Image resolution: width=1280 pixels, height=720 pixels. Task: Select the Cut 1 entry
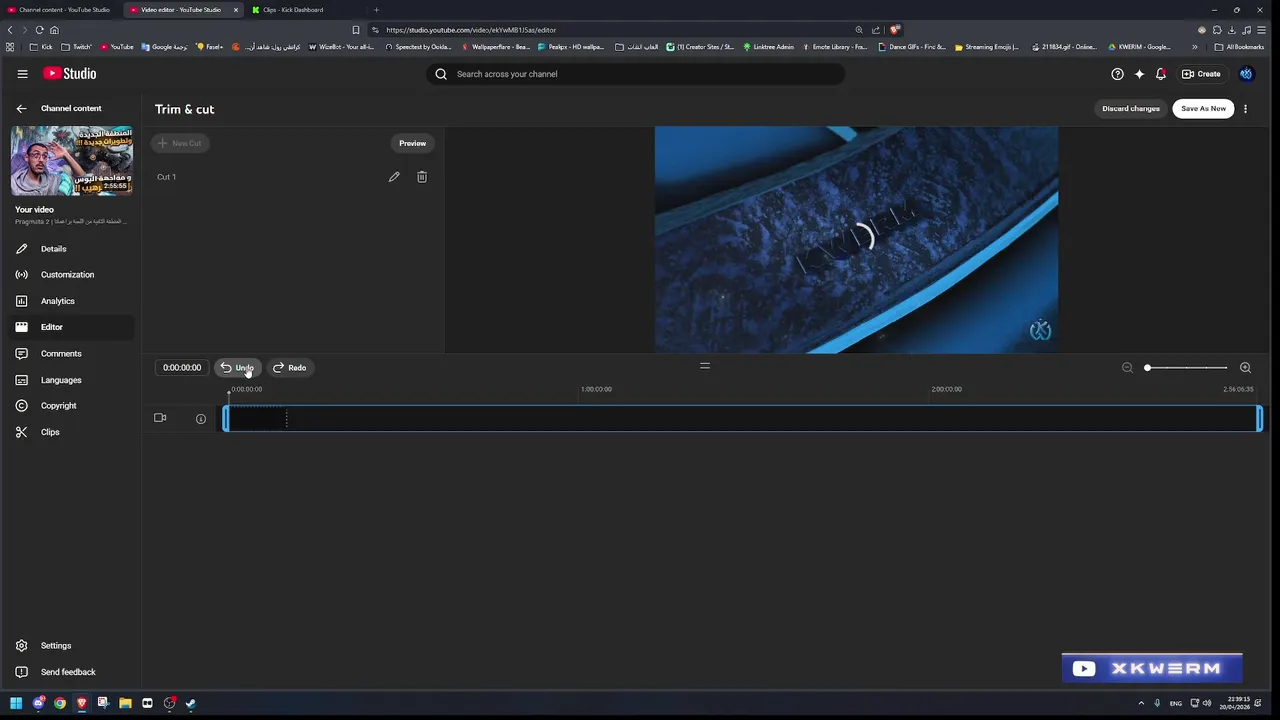coord(166,177)
